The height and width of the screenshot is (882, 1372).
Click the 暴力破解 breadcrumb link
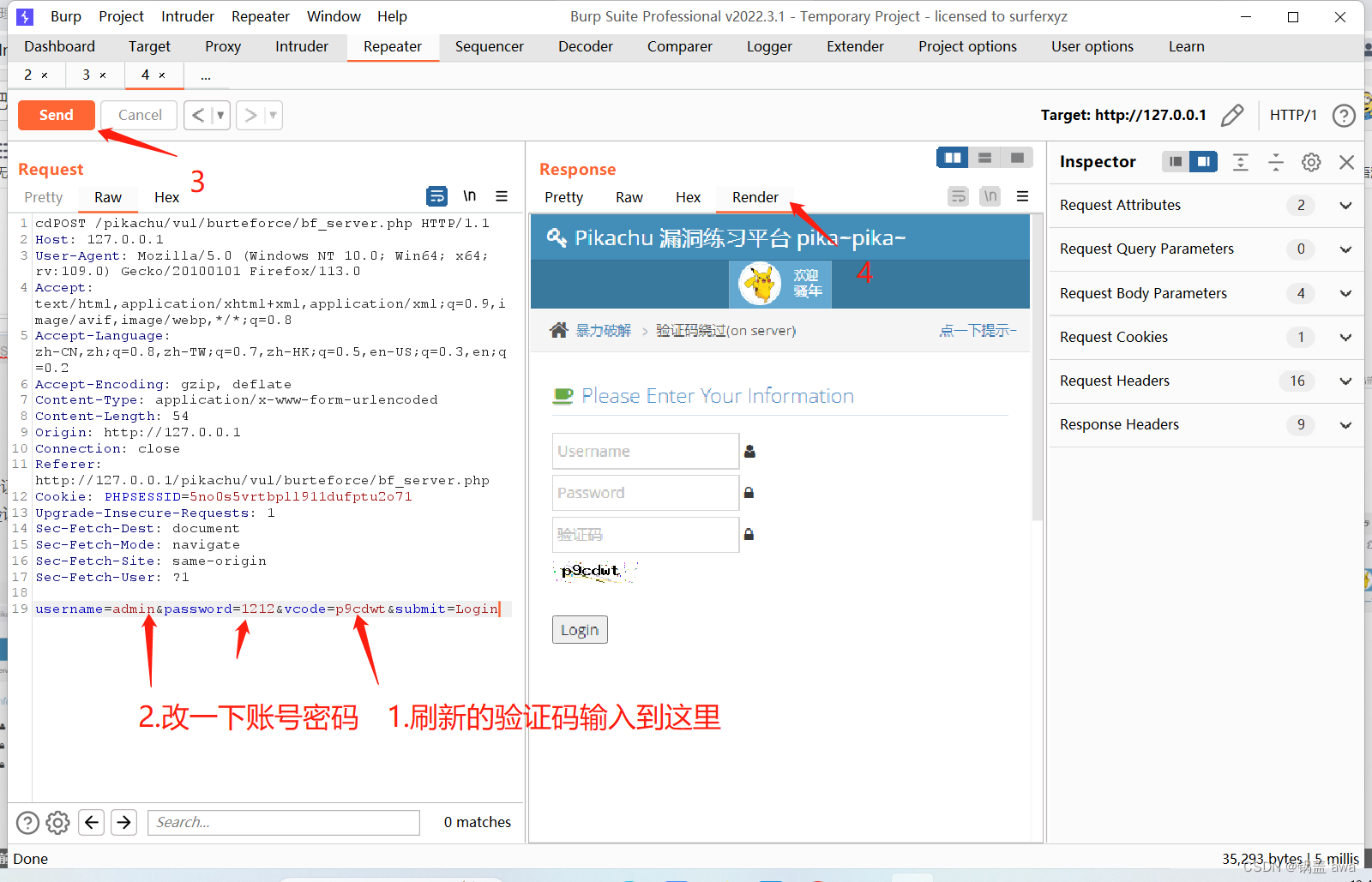click(x=603, y=331)
